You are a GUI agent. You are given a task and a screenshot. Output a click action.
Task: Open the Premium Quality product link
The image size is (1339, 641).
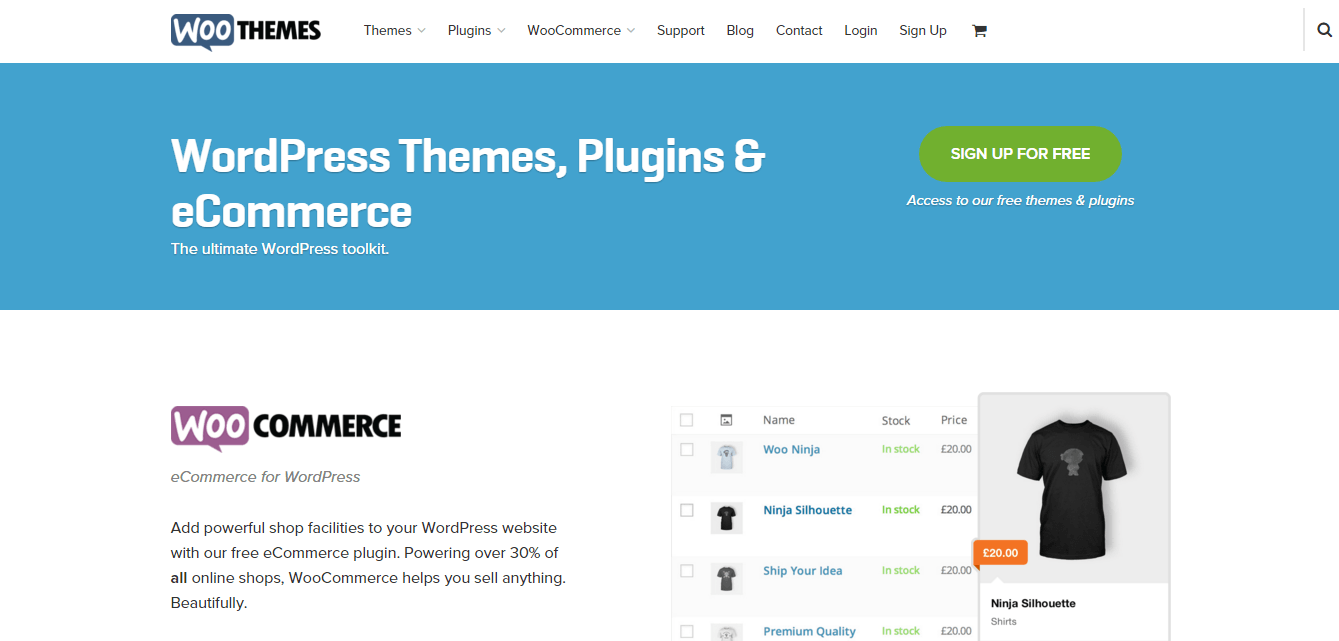[x=809, y=631]
